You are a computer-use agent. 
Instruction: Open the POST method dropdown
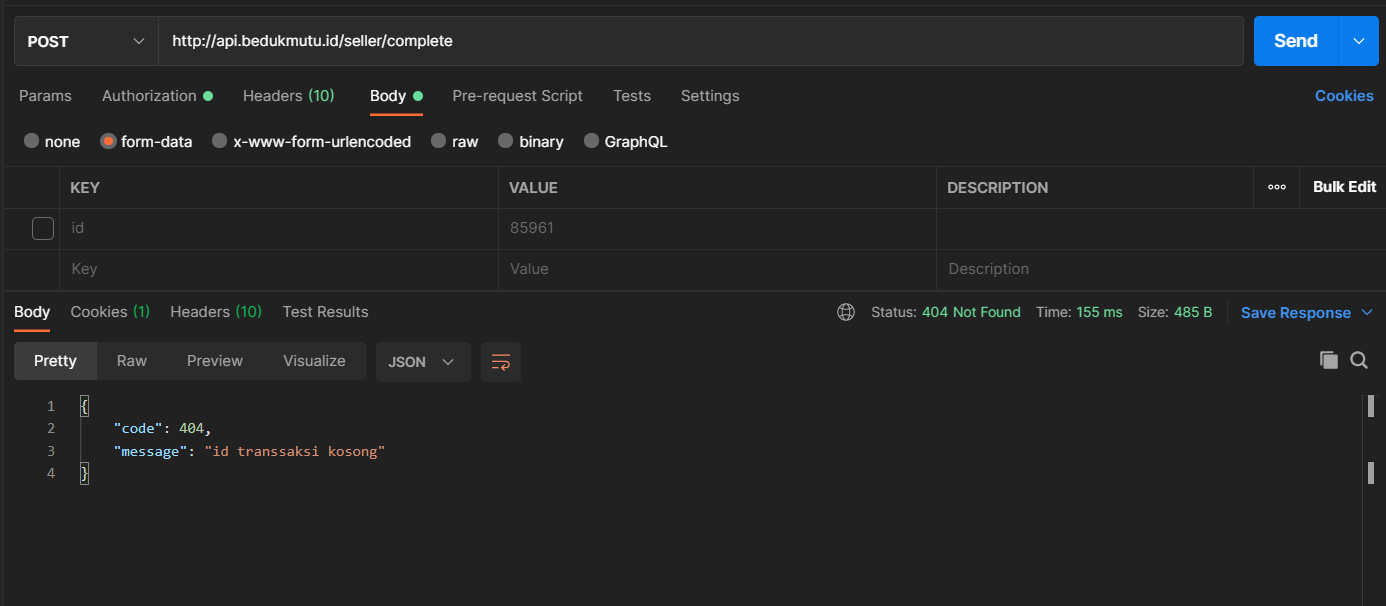click(86, 41)
